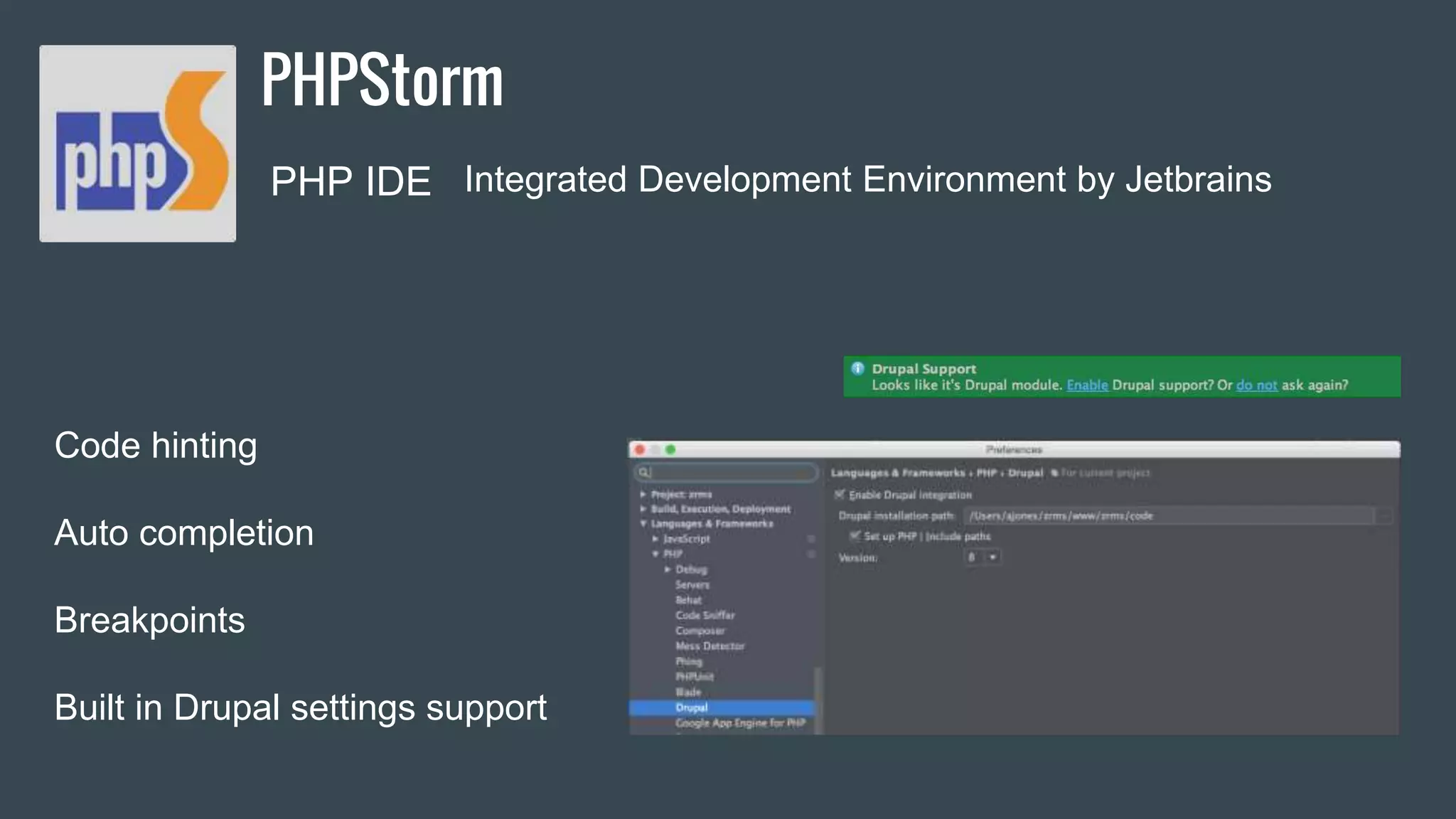Select Behat in the settings tree
The width and height of the screenshot is (1456, 819).
click(x=688, y=600)
